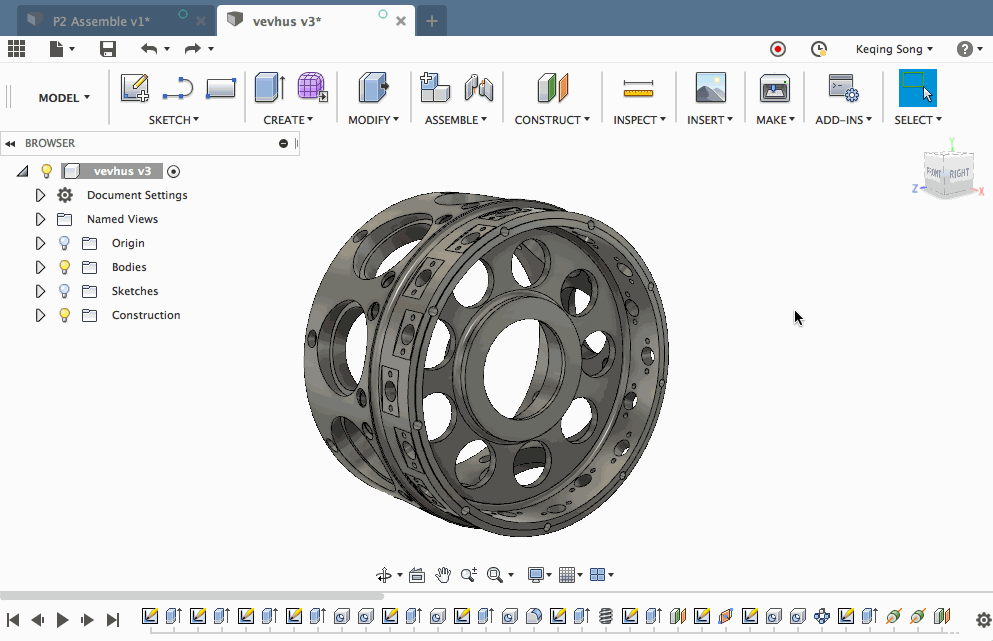Open the MODEL workspace dropdown
The height and width of the screenshot is (641, 993).
click(64, 98)
